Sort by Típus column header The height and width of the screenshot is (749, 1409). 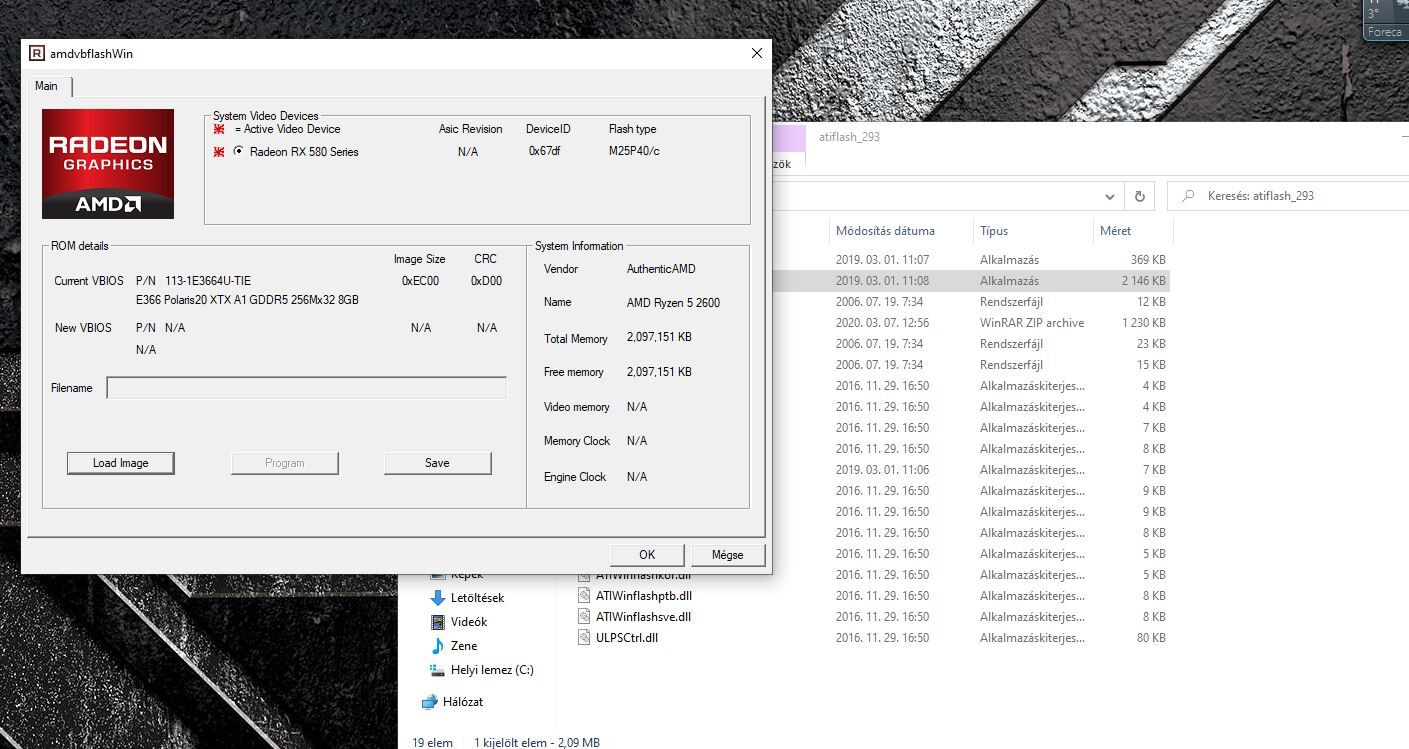pos(994,231)
